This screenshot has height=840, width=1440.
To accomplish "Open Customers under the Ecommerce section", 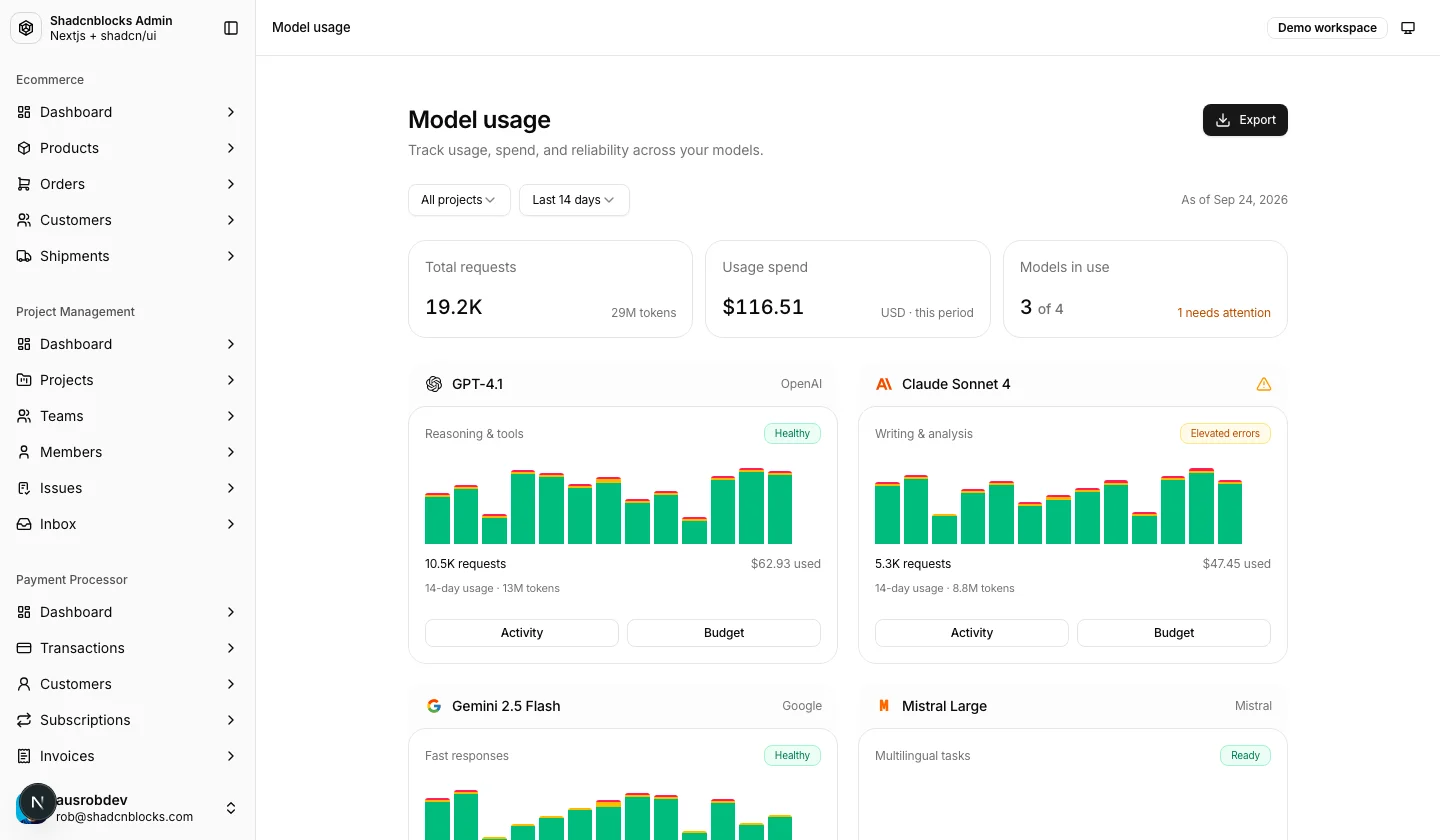I will 127,220.
